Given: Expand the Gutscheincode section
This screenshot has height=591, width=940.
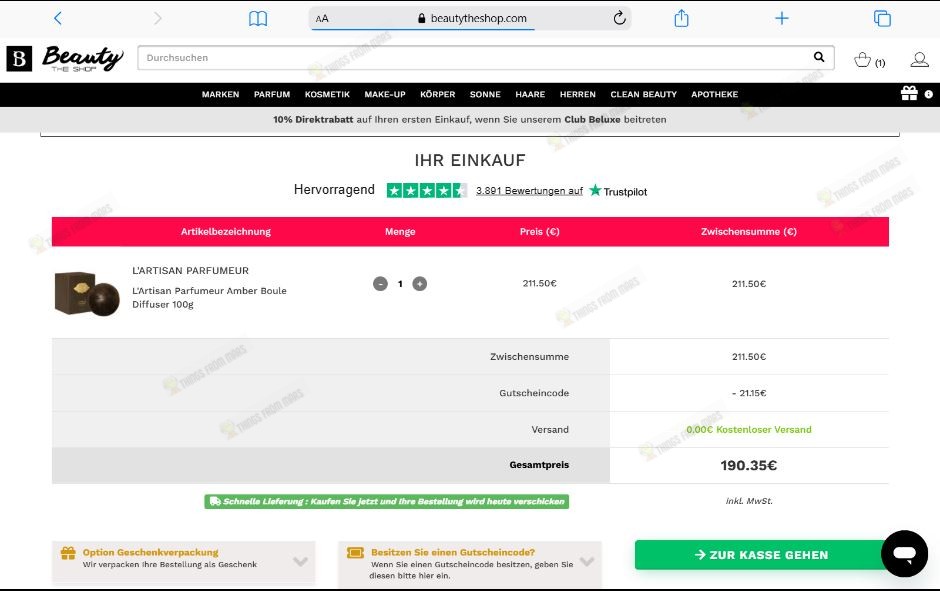Looking at the screenshot, I should [585, 561].
